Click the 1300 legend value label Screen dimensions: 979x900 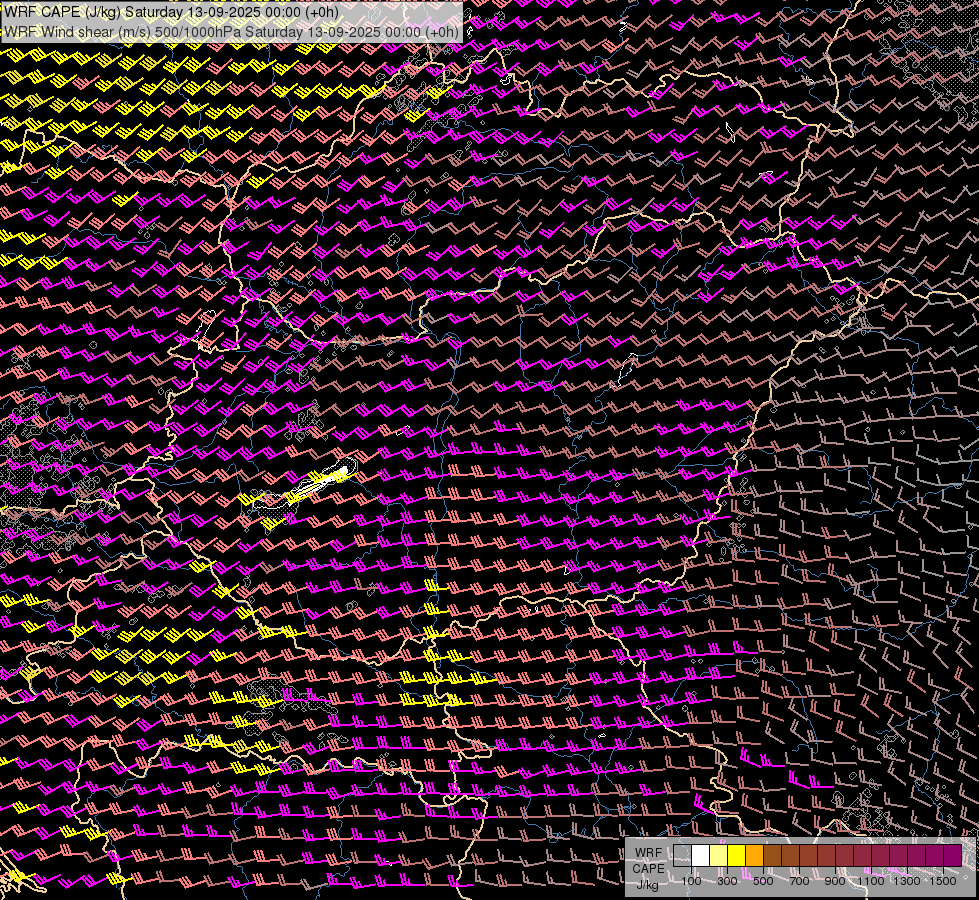click(907, 881)
